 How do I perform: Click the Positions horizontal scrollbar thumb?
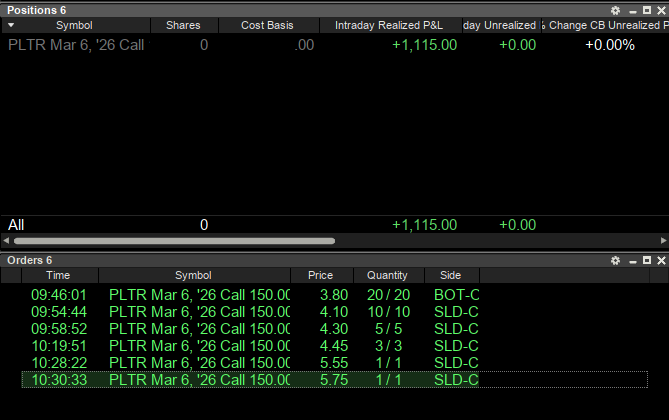(x=174, y=241)
